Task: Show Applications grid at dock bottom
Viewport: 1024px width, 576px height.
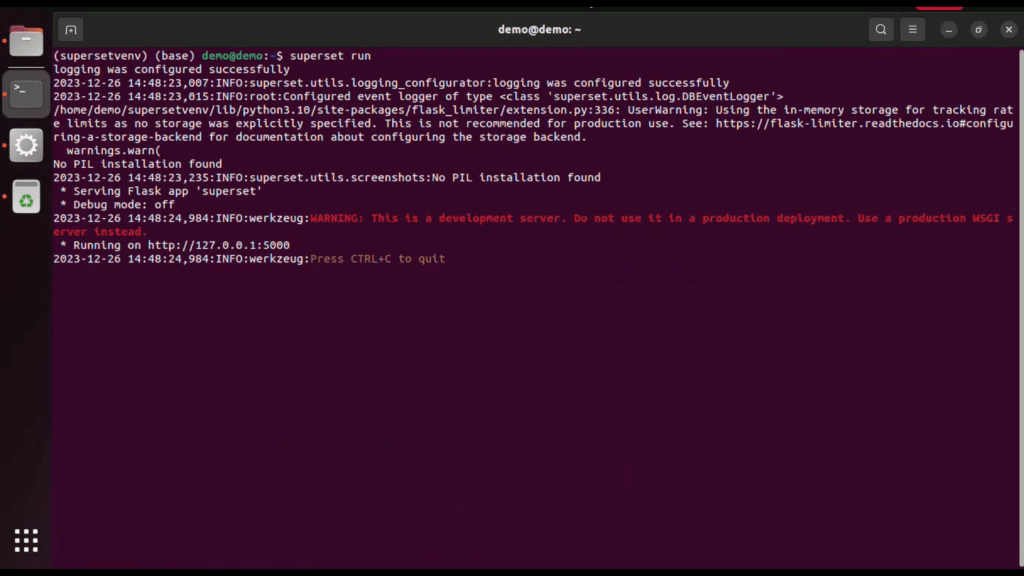Action: 26,540
